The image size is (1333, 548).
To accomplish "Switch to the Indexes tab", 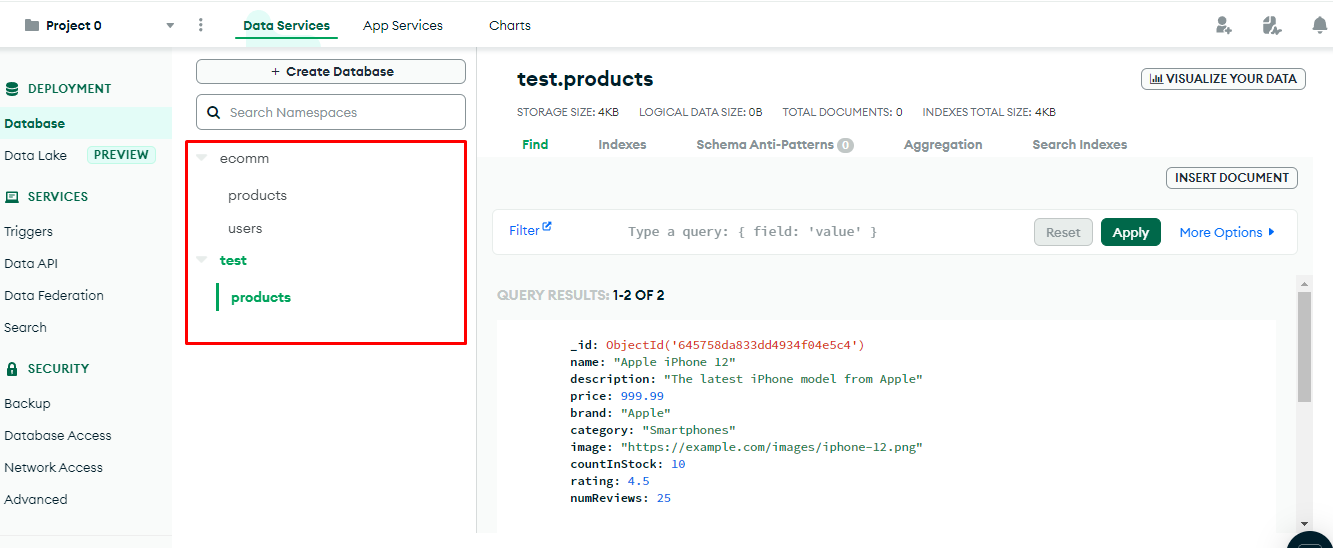I will point(622,145).
